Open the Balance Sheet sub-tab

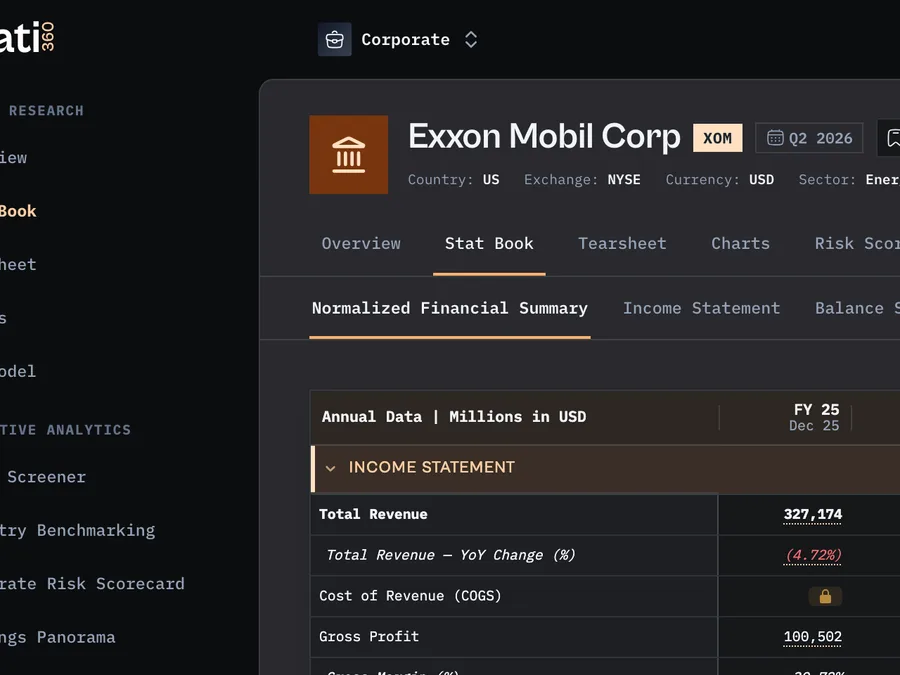pyautogui.click(x=857, y=308)
